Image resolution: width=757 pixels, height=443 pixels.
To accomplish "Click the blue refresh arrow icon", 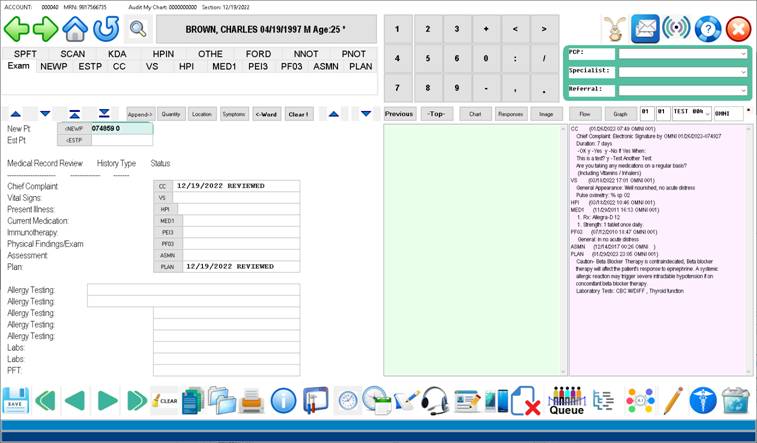I will [x=106, y=28].
